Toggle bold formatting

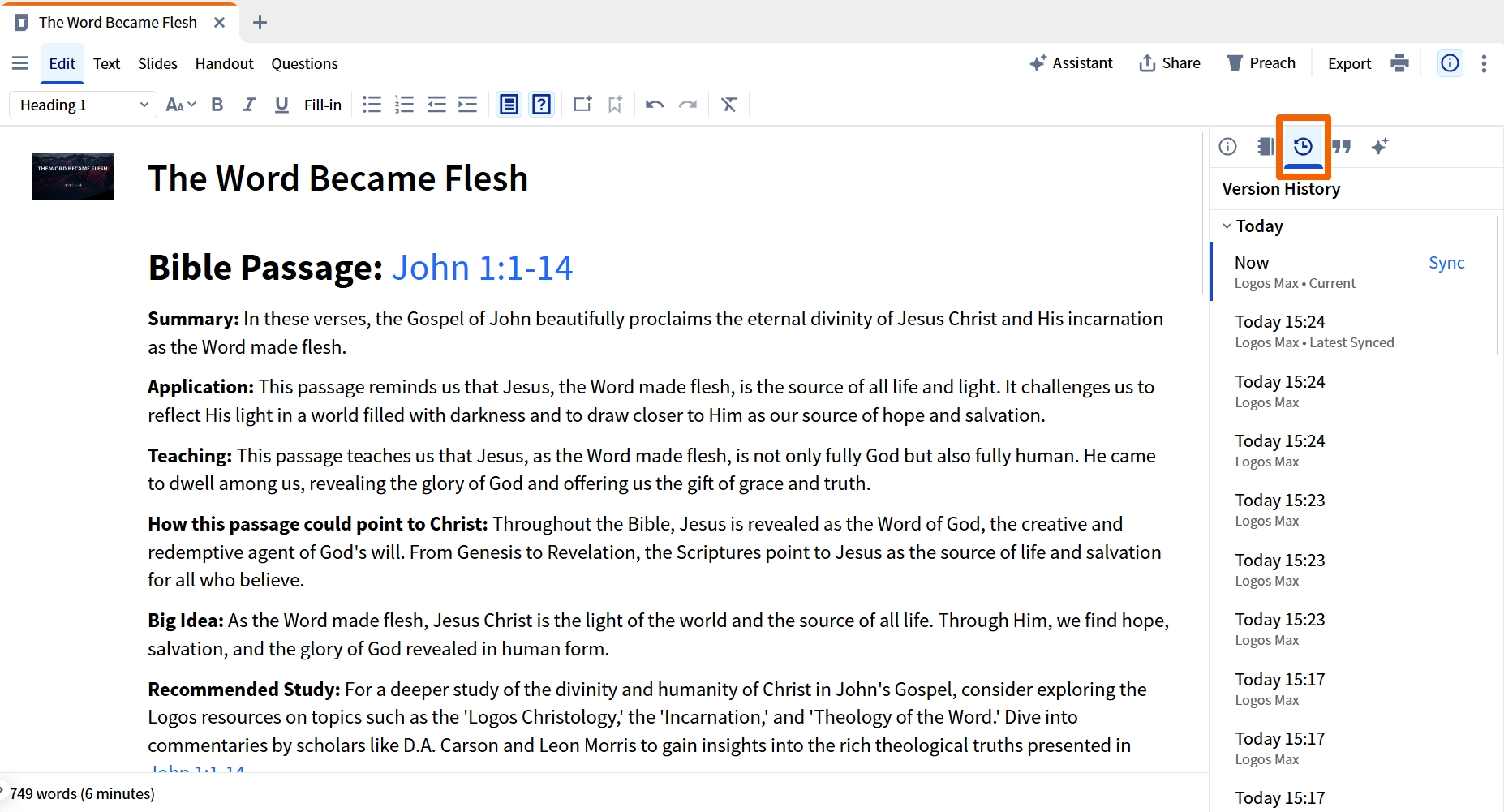(217, 105)
